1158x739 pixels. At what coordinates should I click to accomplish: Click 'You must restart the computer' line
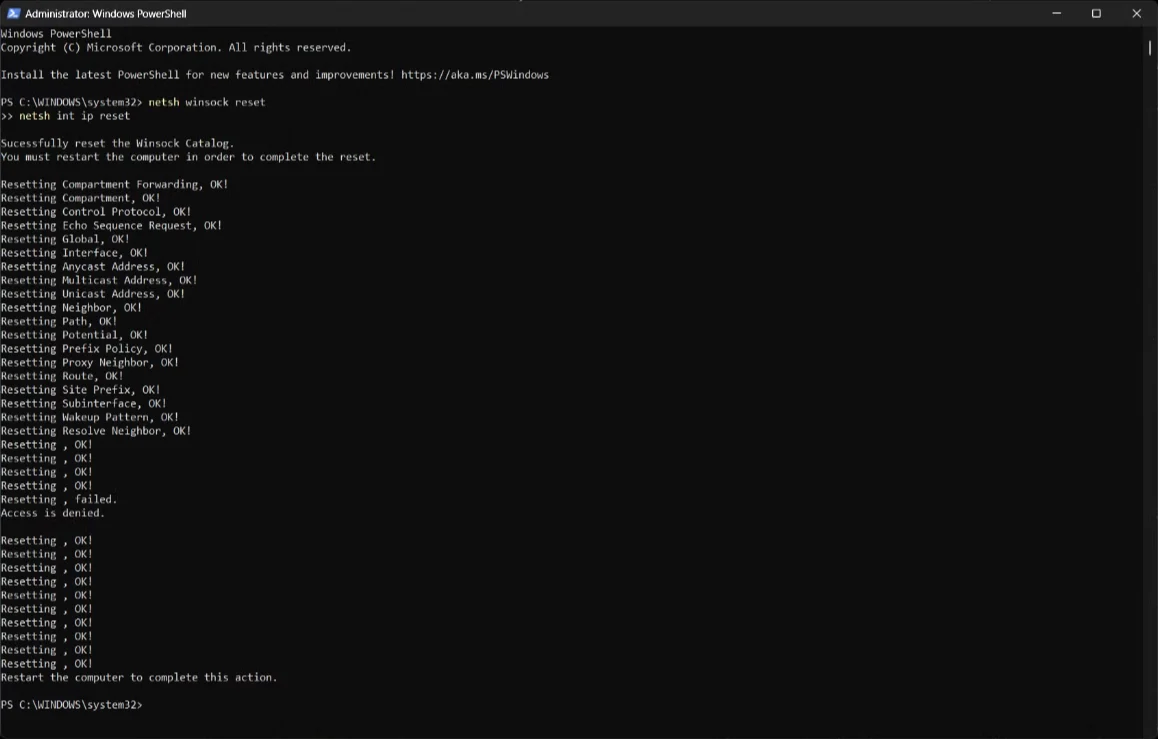[188, 157]
